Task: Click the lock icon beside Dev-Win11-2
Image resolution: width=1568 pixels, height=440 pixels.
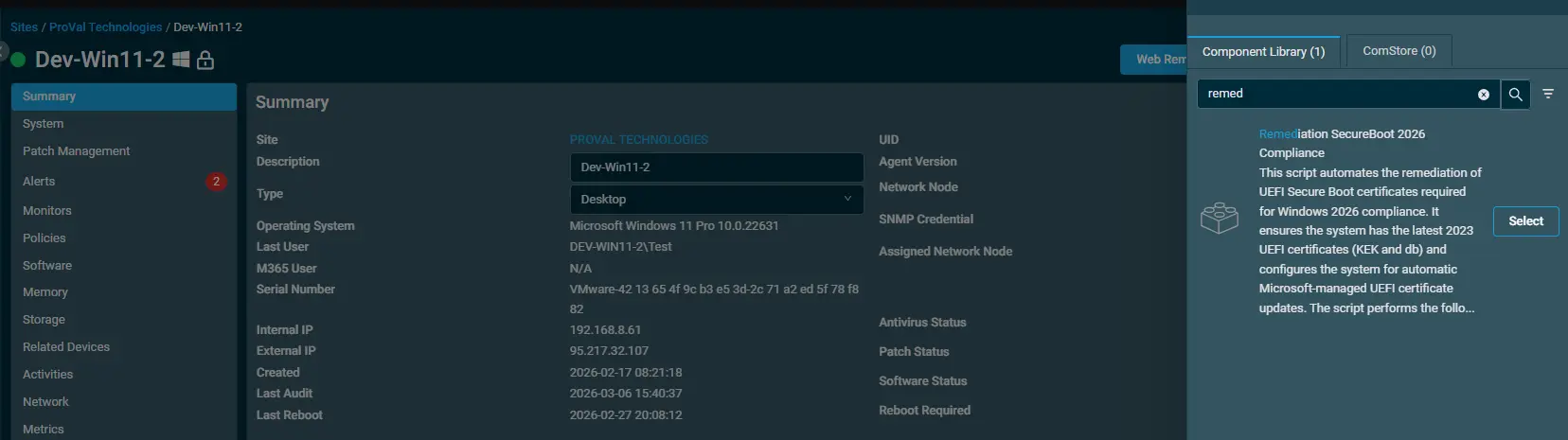Action: coord(205,61)
